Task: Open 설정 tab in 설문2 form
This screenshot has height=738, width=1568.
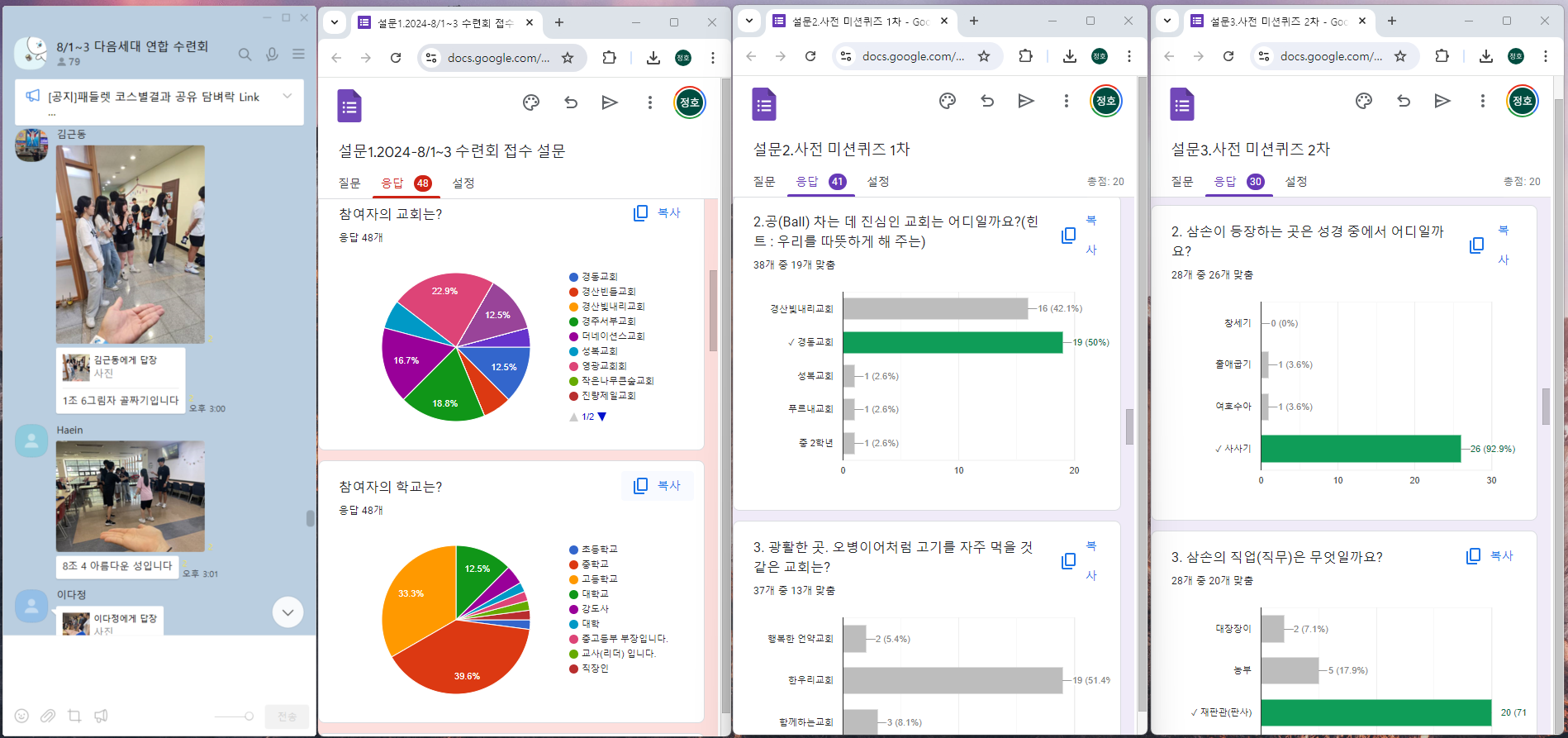Action: coord(878,182)
